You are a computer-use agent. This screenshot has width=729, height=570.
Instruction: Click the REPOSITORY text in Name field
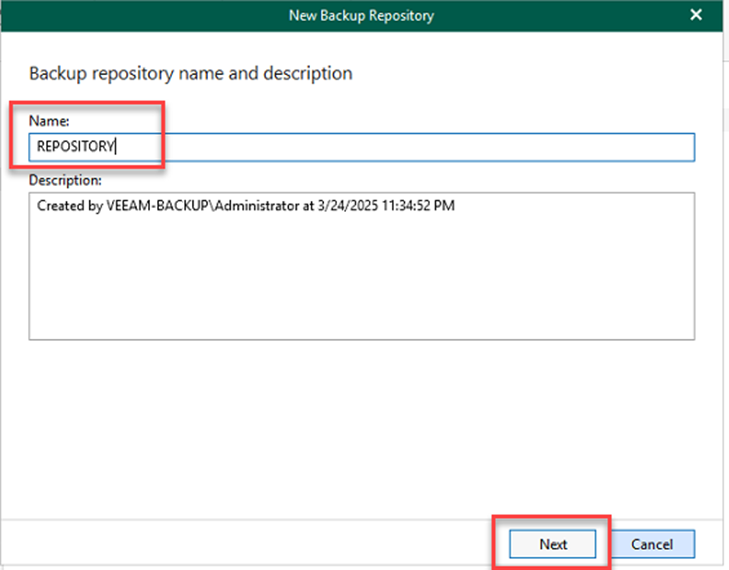75,147
